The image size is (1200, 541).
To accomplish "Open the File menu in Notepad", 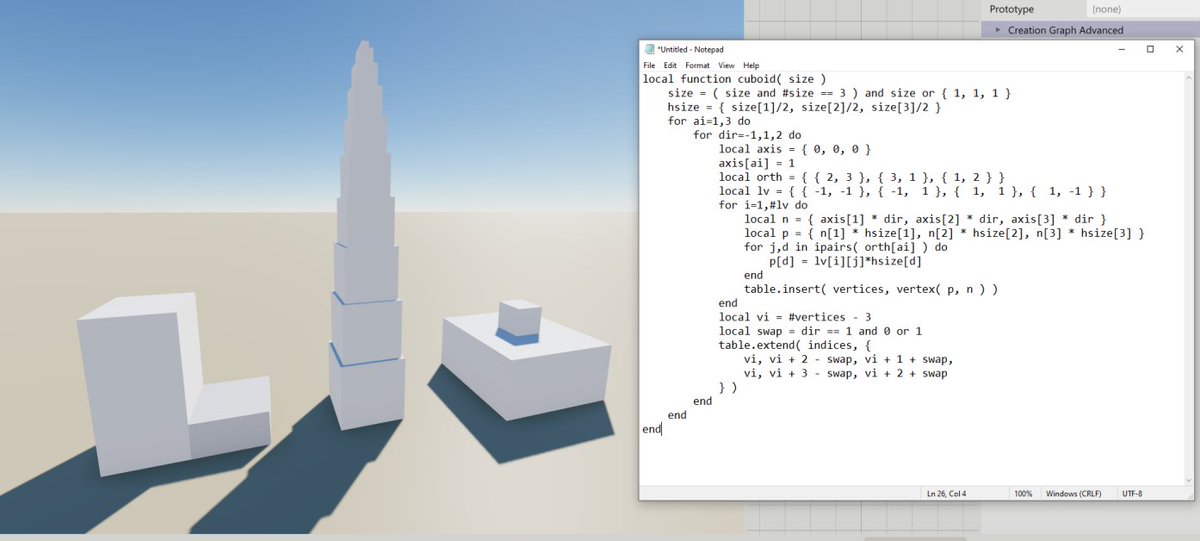I will coord(649,65).
